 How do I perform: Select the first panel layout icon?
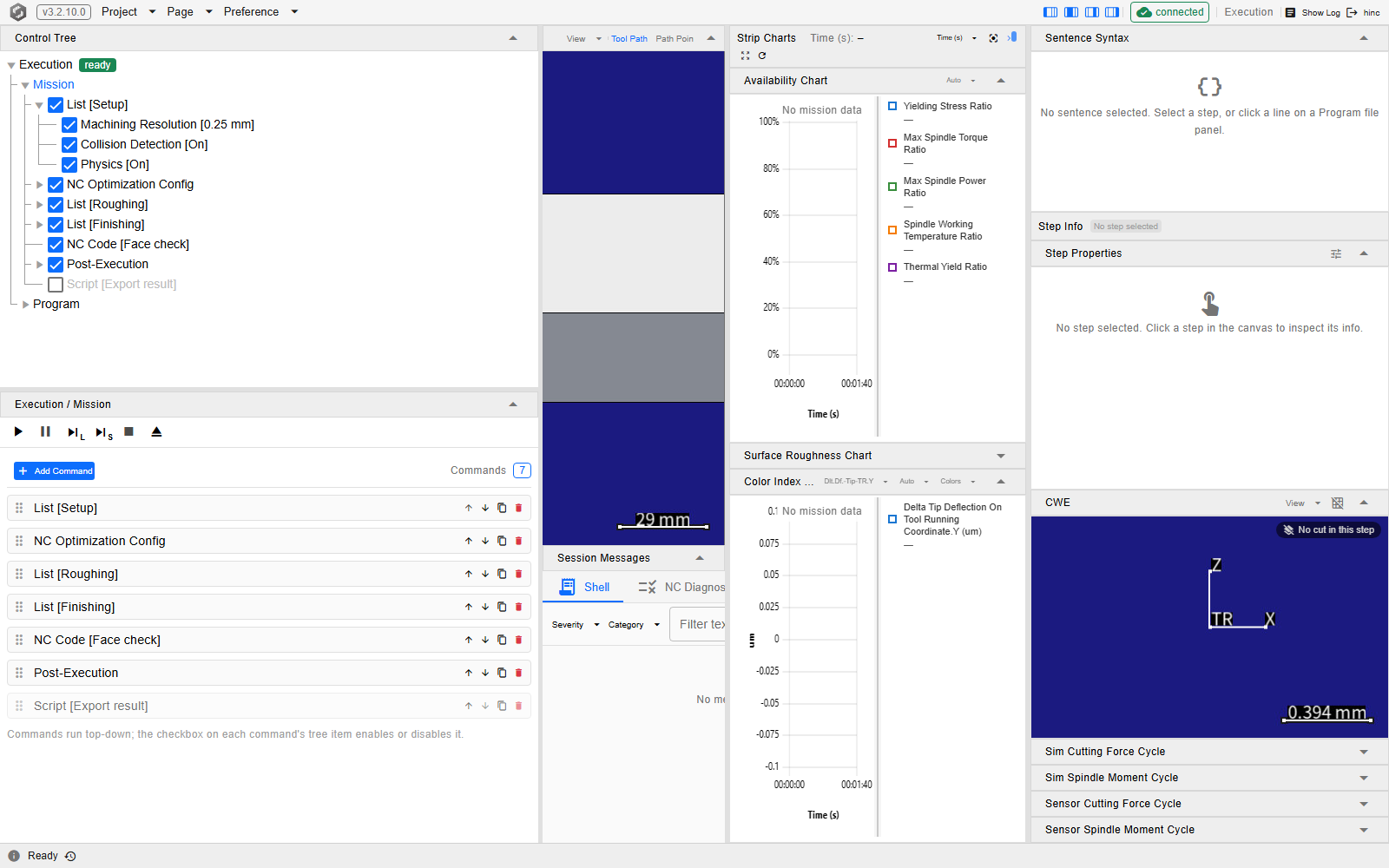(x=1050, y=12)
